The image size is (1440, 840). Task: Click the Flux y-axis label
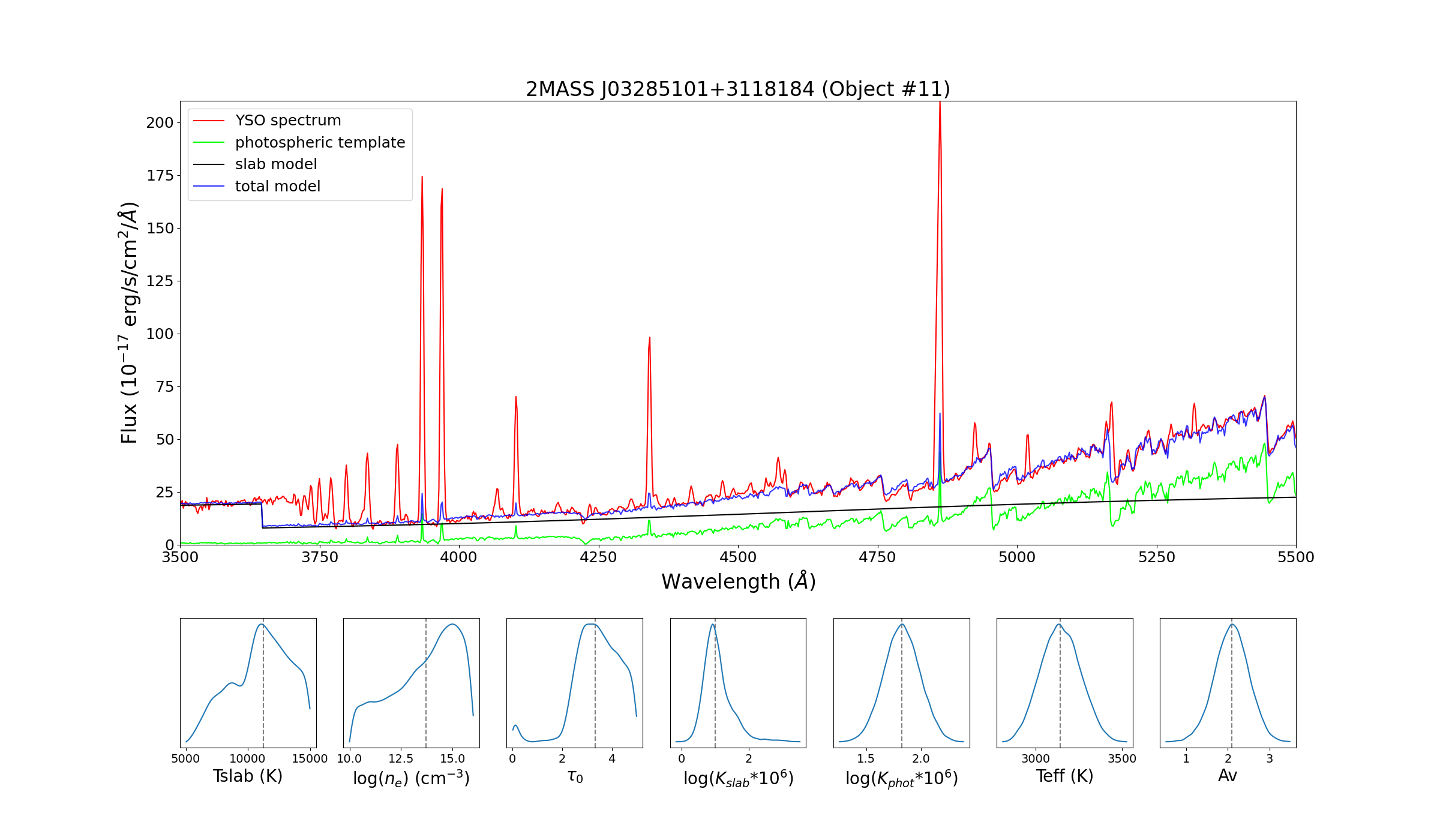point(129,323)
